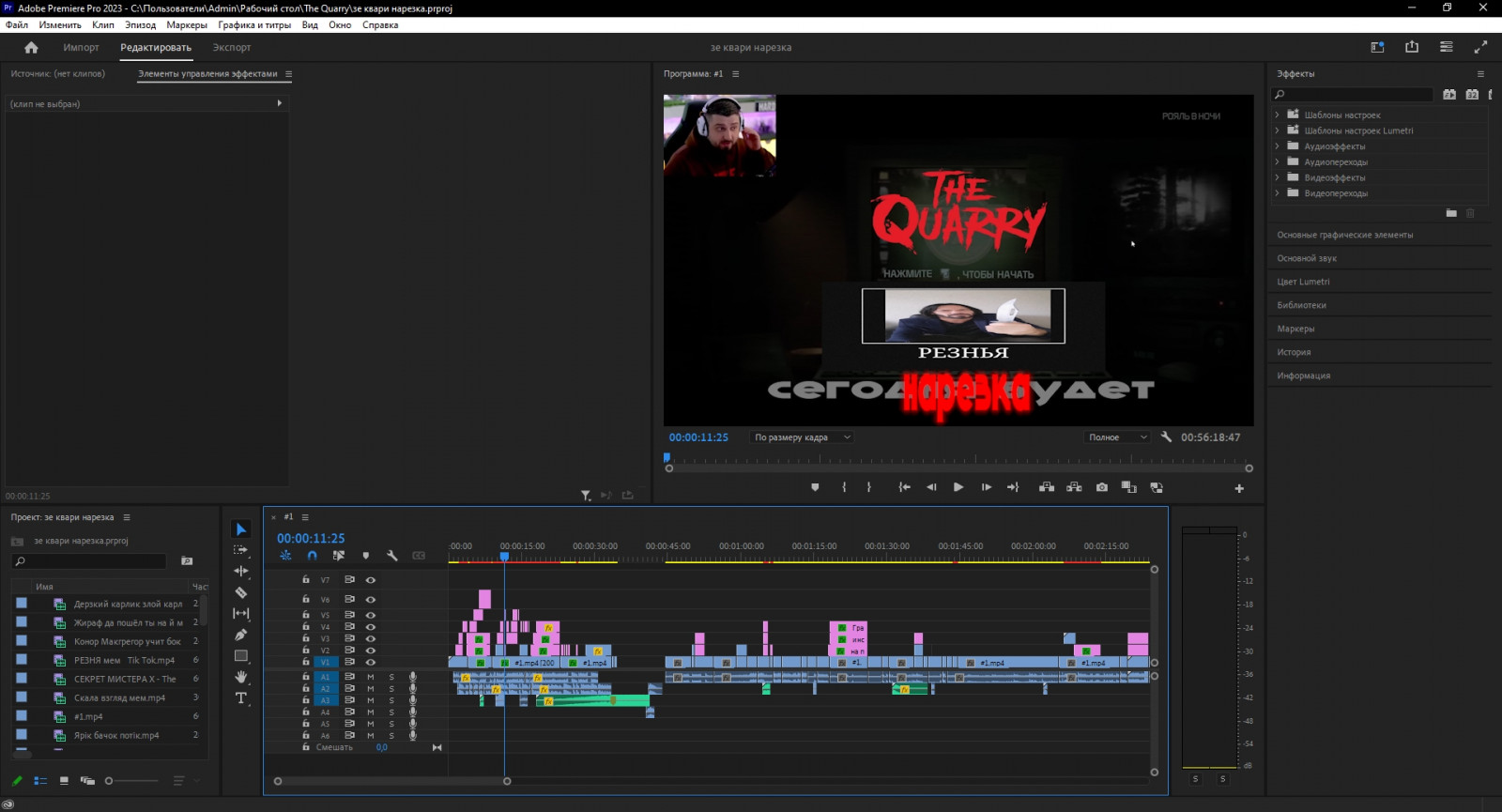Hide track V1 with eye icon
This screenshot has height=812, width=1502.
point(371,662)
